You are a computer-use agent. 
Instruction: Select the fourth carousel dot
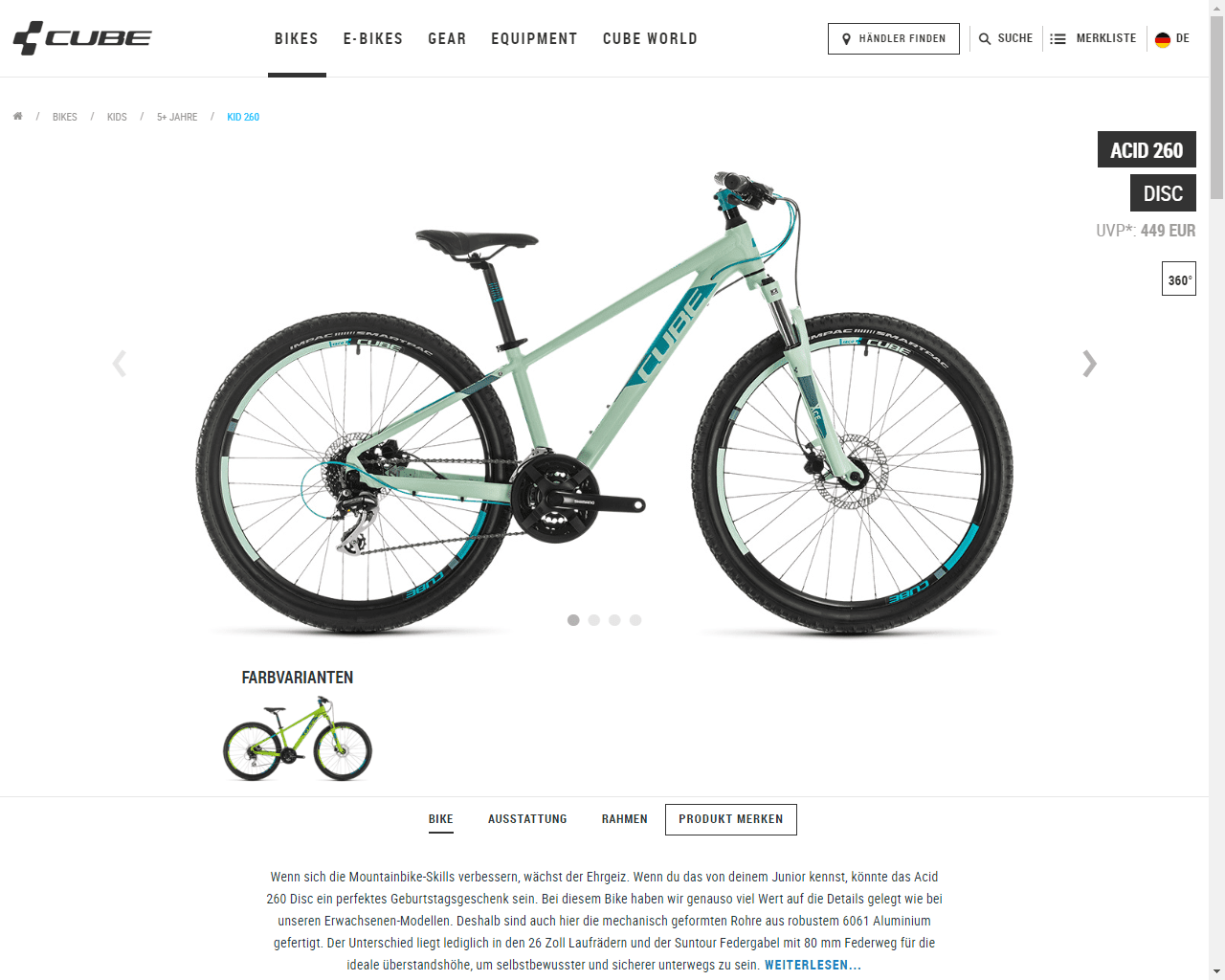pos(635,620)
